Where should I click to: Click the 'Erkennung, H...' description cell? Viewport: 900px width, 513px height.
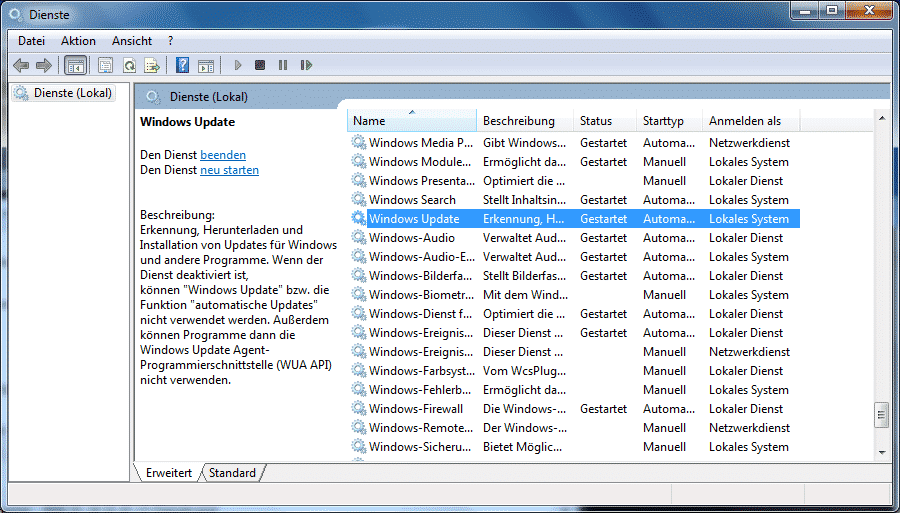tap(523, 219)
